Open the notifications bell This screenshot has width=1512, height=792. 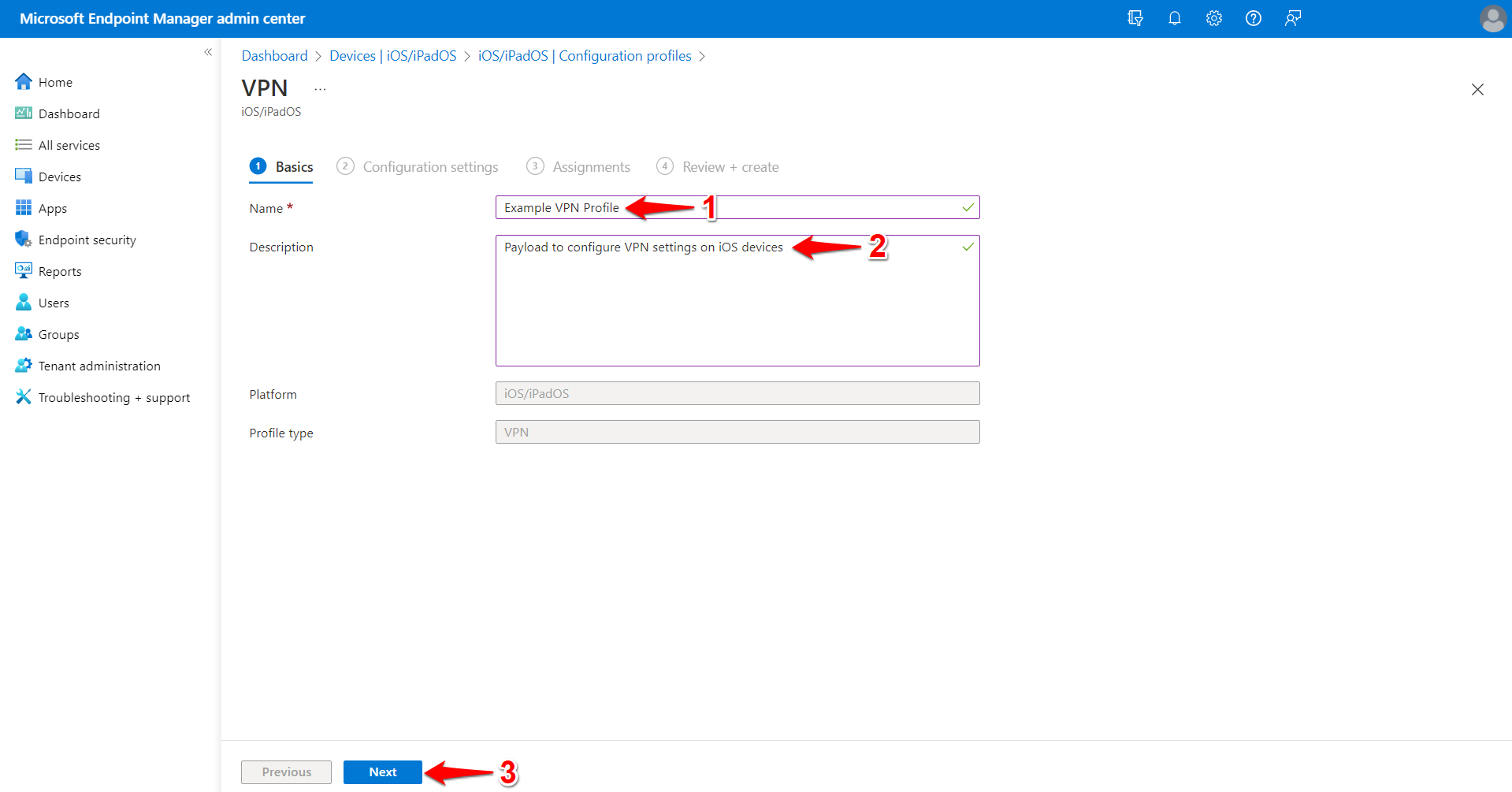point(1174,17)
